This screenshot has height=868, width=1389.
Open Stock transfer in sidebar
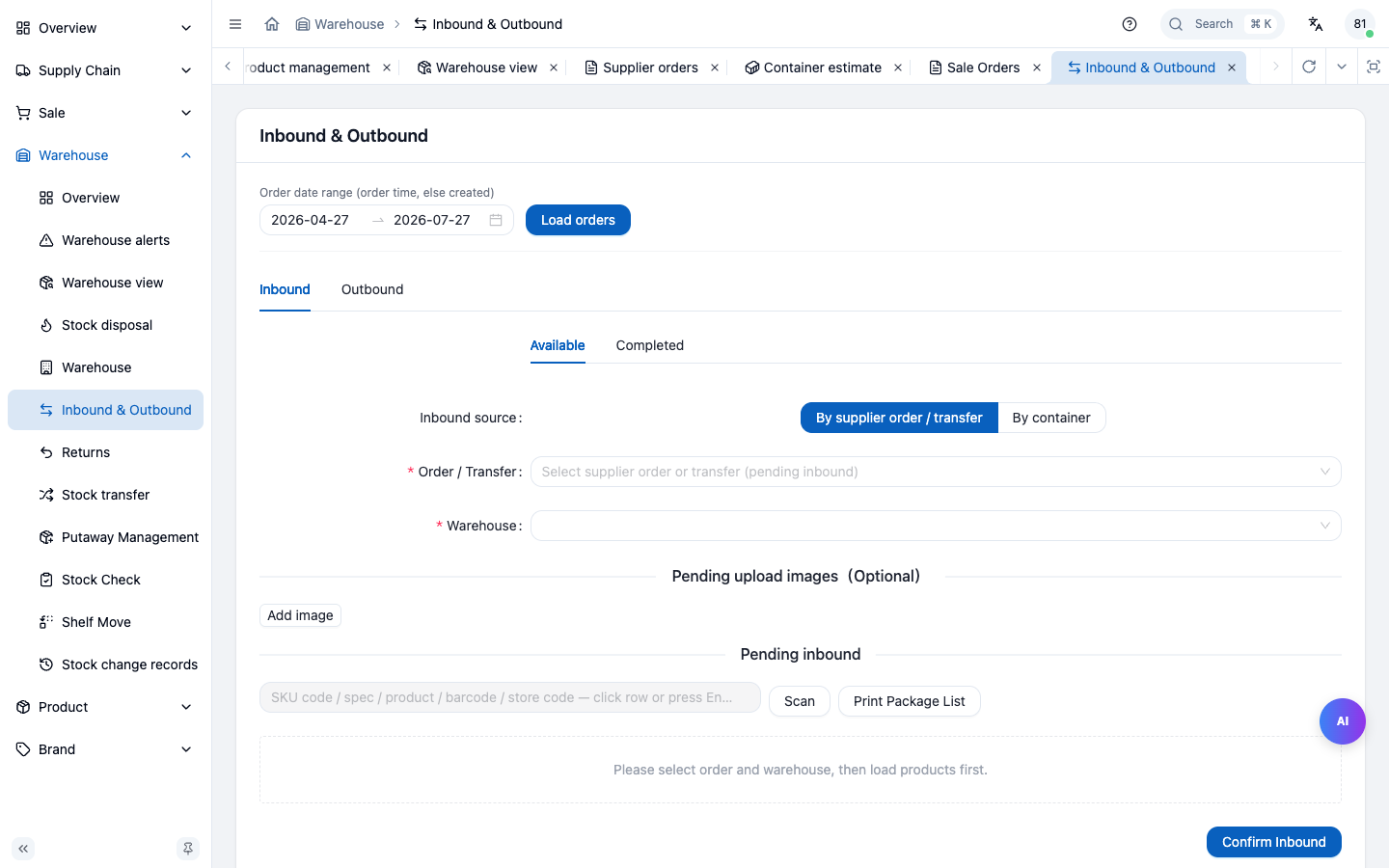pos(105,495)
